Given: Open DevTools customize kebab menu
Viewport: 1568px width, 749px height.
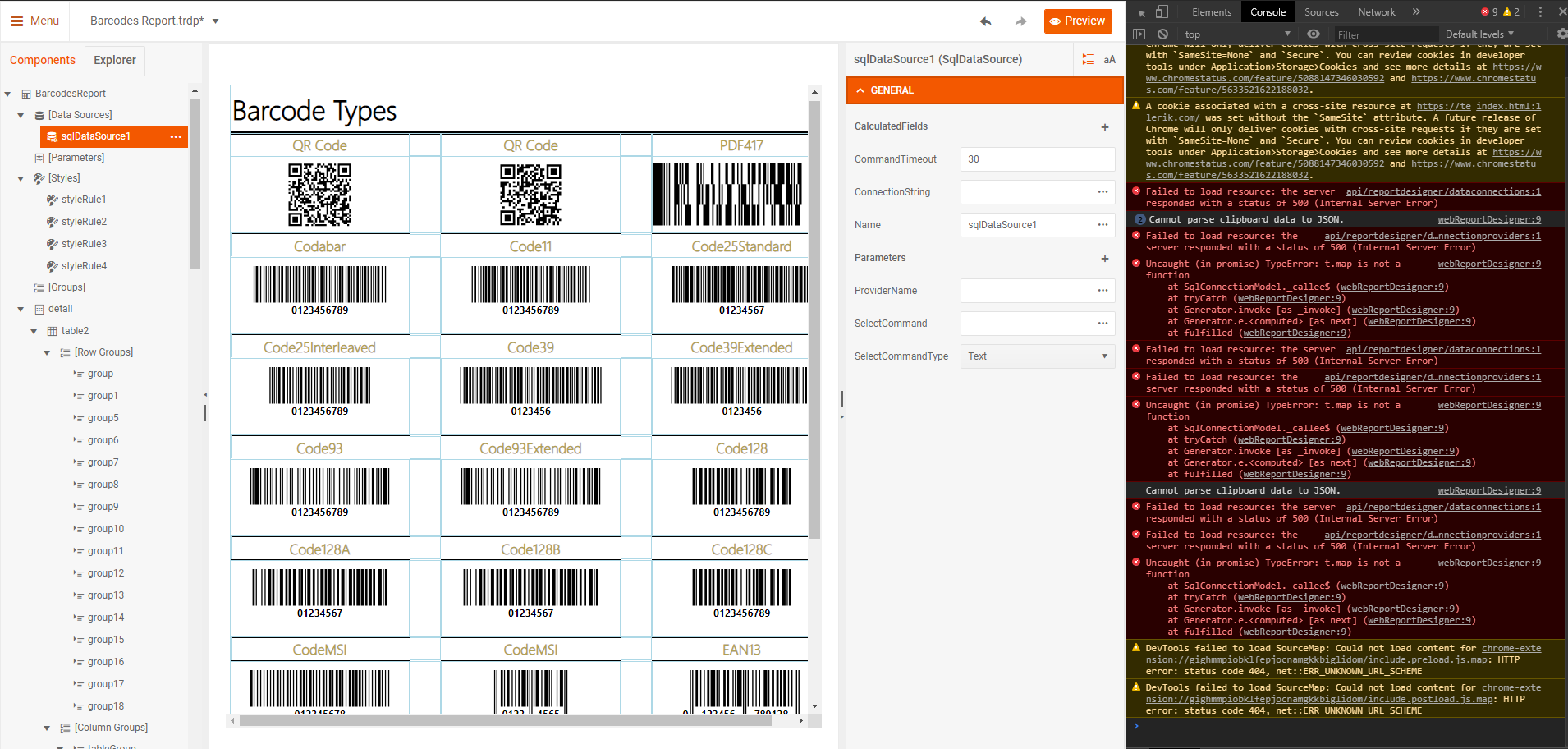Looking at the screenshot, I should (x=1540, y=11).
